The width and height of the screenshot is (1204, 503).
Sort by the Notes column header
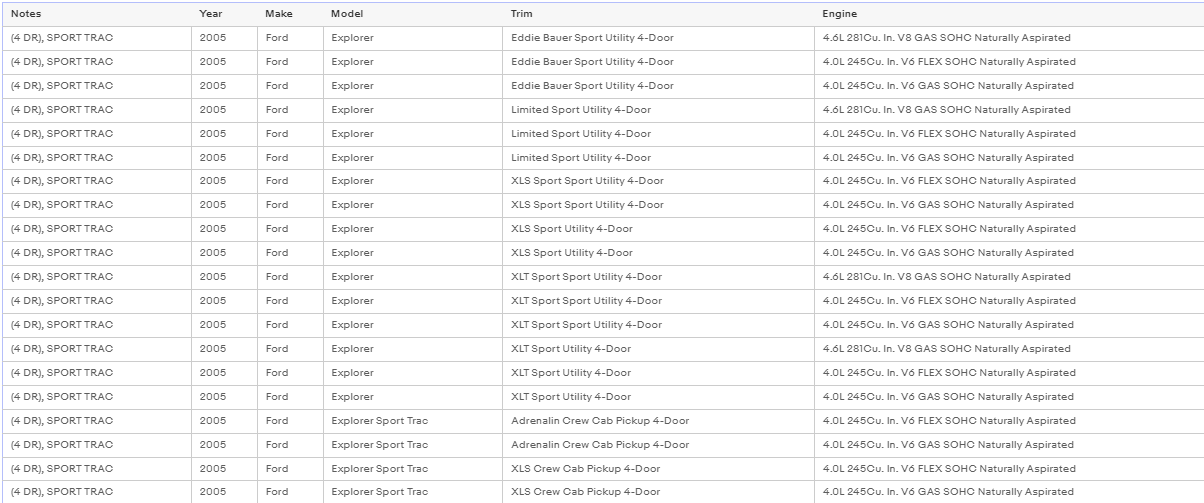tap(97, 14)
